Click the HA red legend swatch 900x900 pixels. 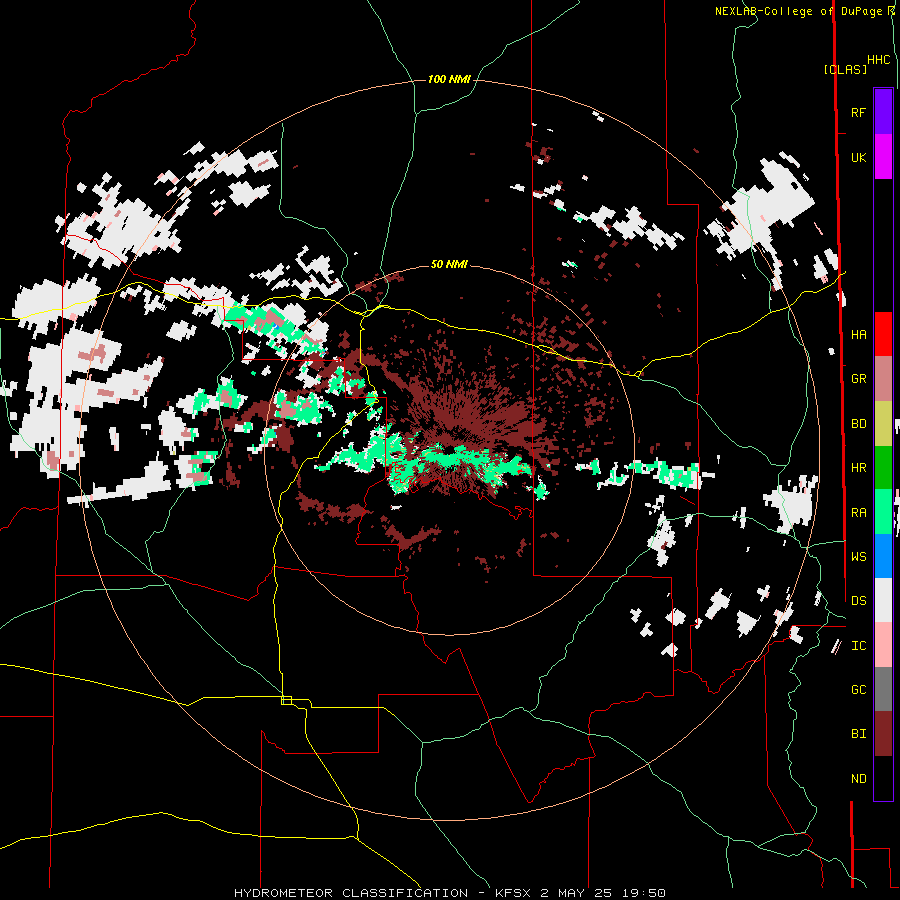[883, 334]
